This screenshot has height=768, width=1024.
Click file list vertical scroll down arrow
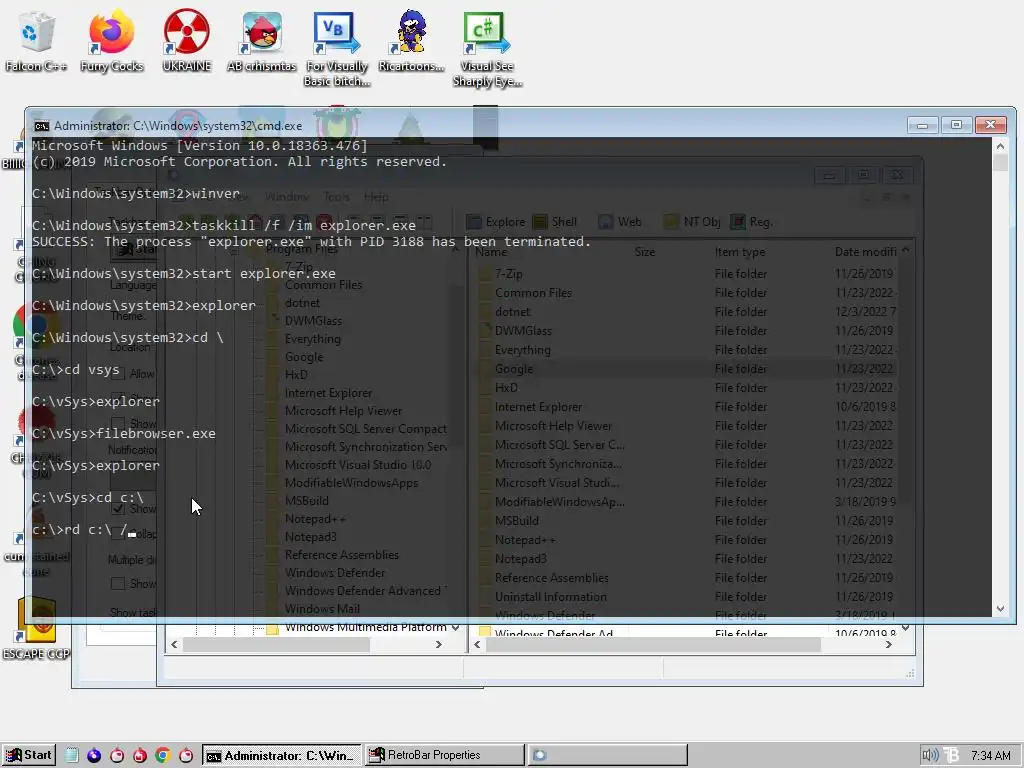pos(906,628)
